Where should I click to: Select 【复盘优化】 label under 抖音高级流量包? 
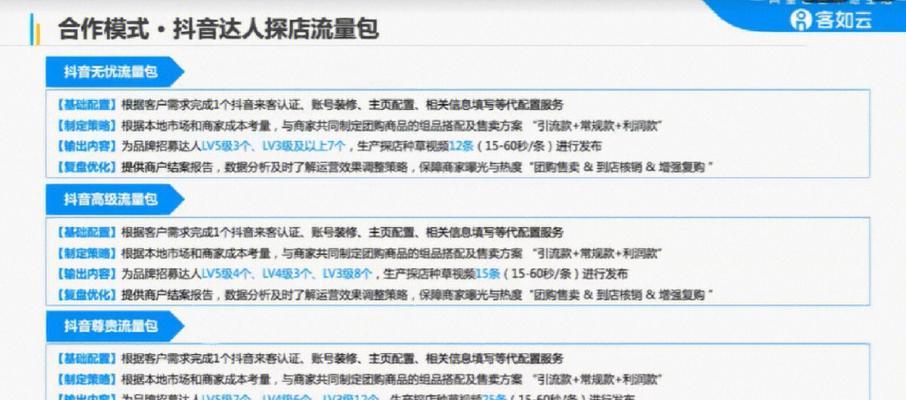point(87,295)
